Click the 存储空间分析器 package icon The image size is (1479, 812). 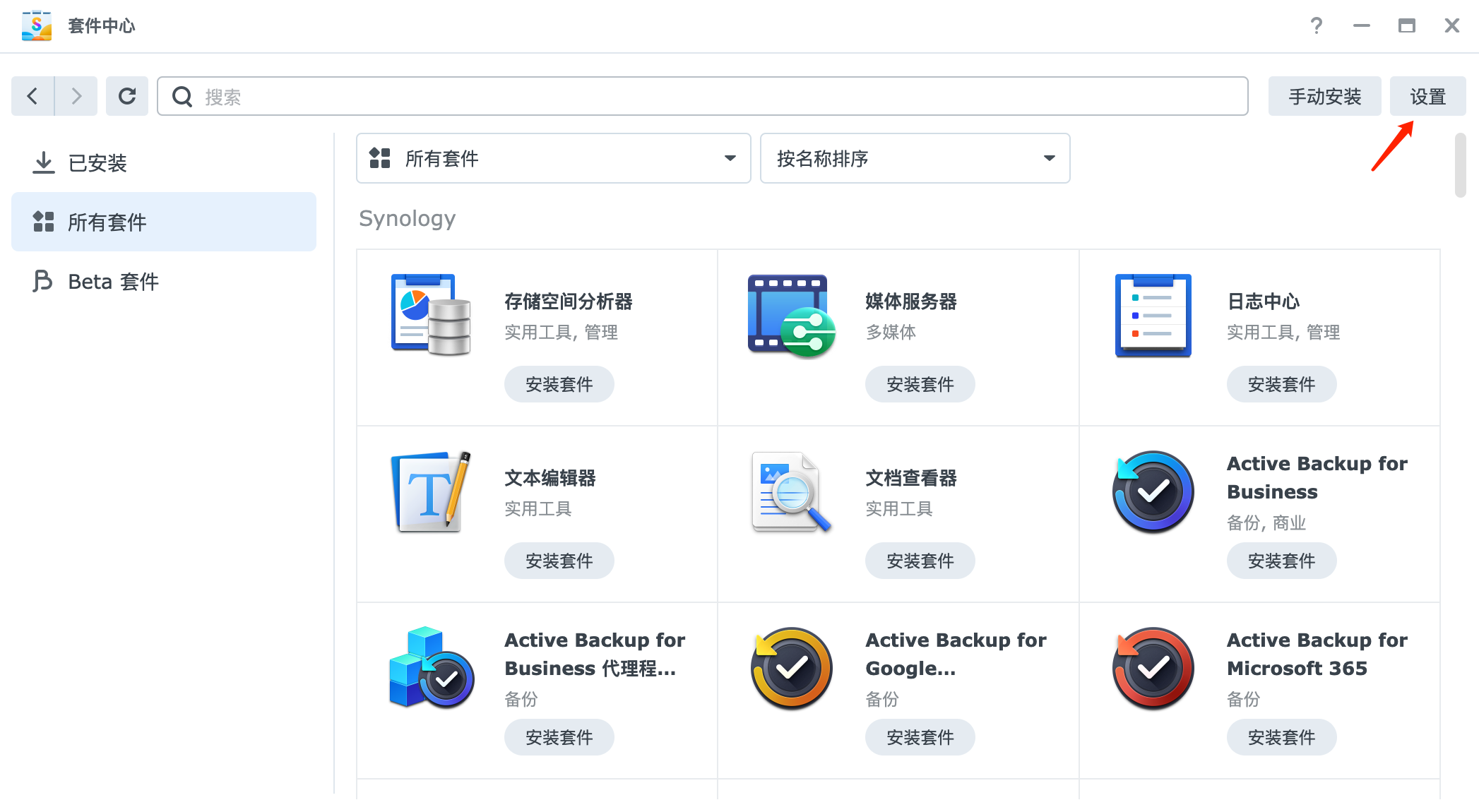(x=431, y=315)
